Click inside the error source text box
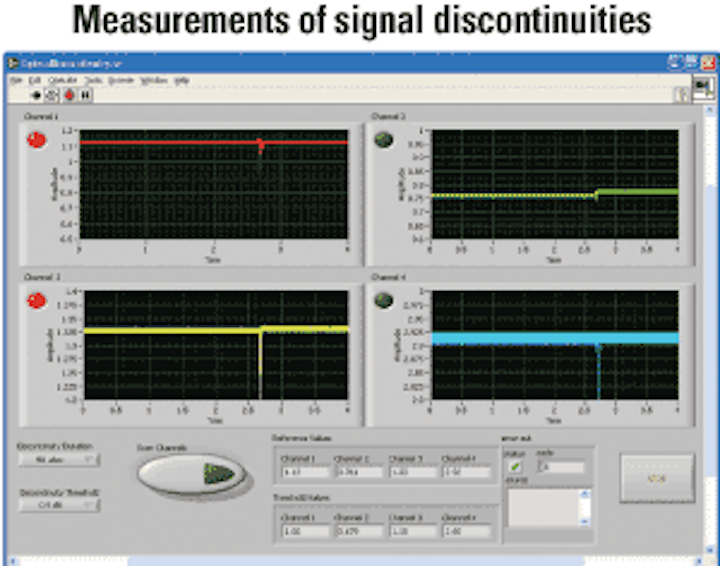 point(544,507)
